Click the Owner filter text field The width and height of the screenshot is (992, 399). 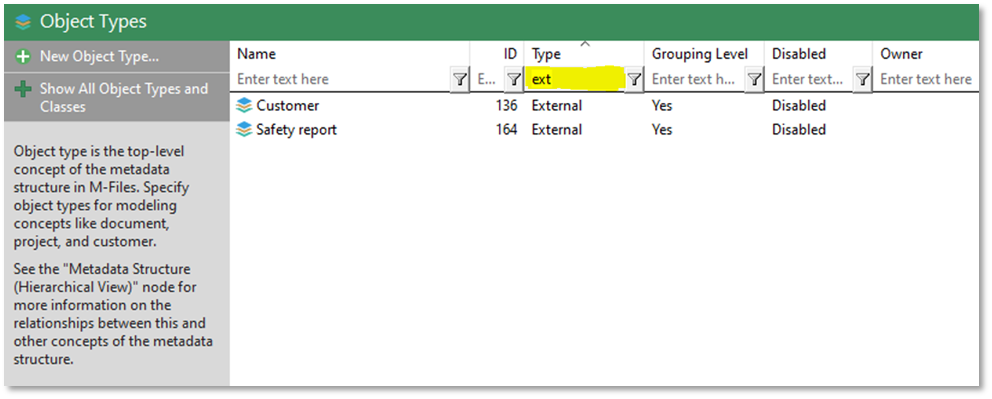[926, 80]
